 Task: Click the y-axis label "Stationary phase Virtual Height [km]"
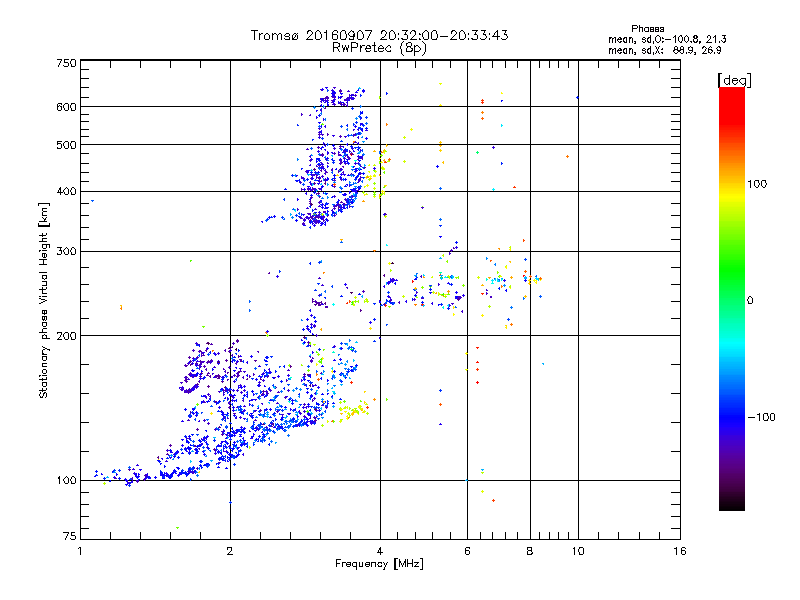tap(44, 300)
